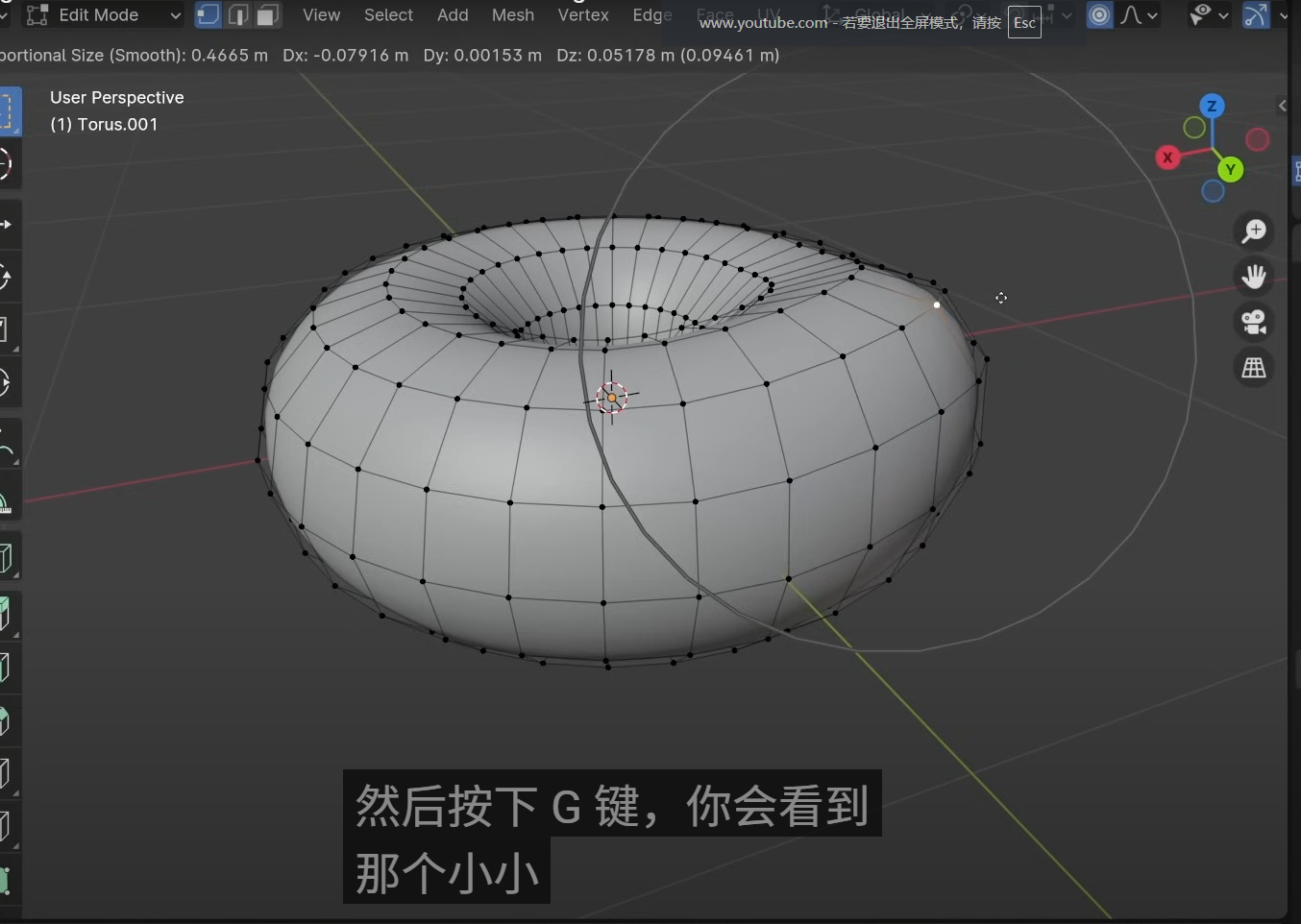Open gizmo options dropdown arrow

[1283, 14]
